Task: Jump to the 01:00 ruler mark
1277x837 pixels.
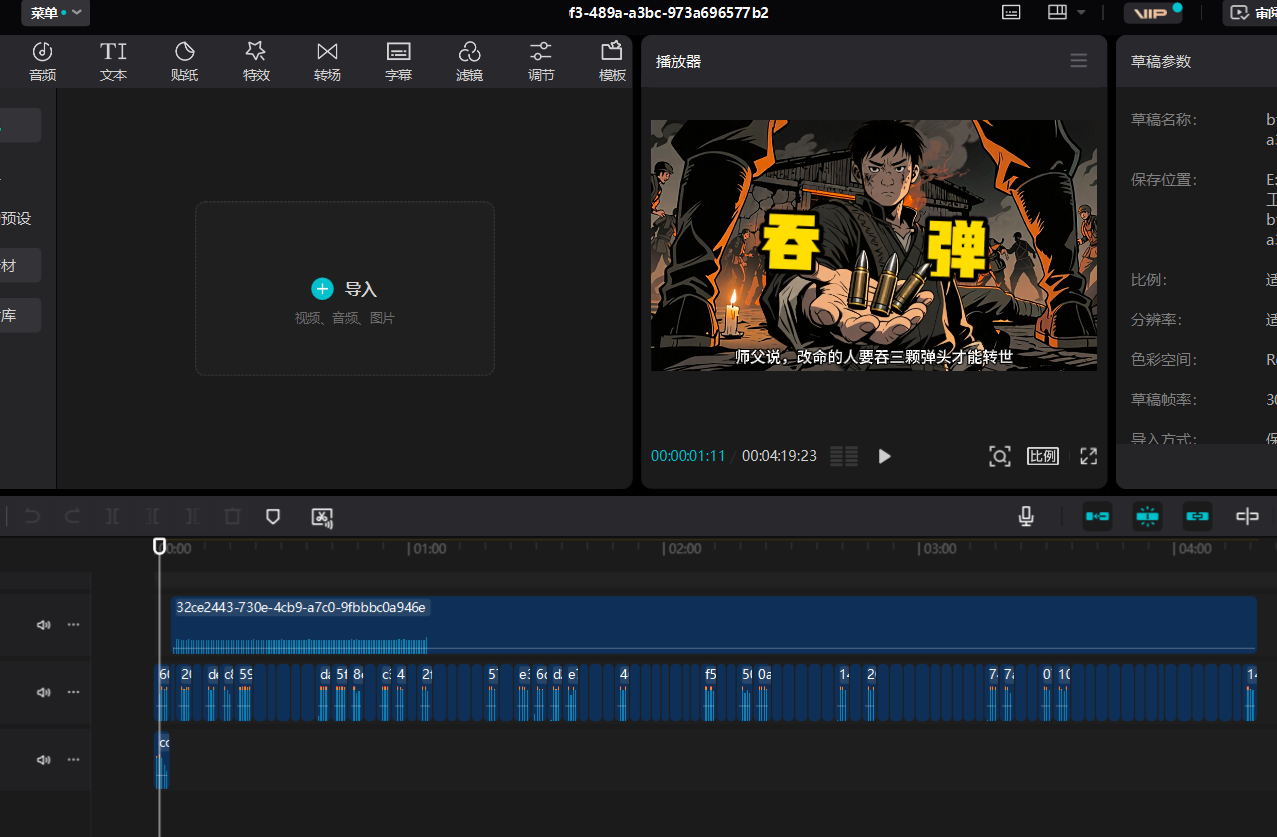Action: (x=430, y=549)
